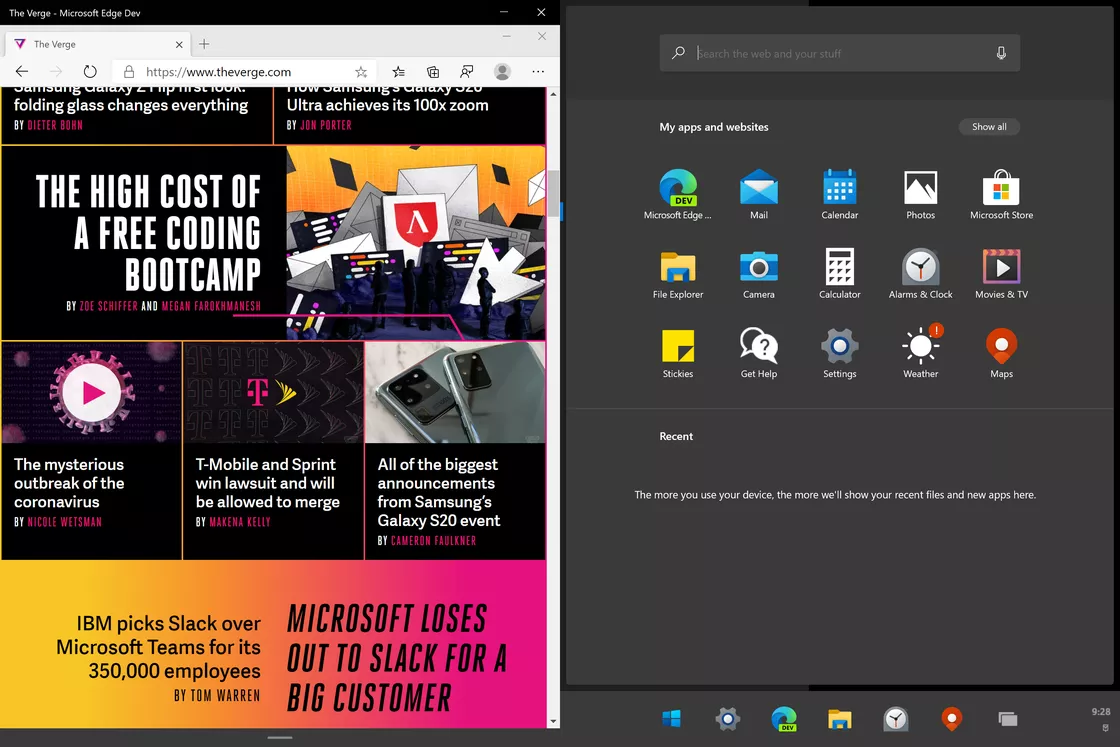This screenshot has width=1120, height=747.
Task: Open author Tom Warren's page
Action: pyautogui.click(x=226, y=696)
